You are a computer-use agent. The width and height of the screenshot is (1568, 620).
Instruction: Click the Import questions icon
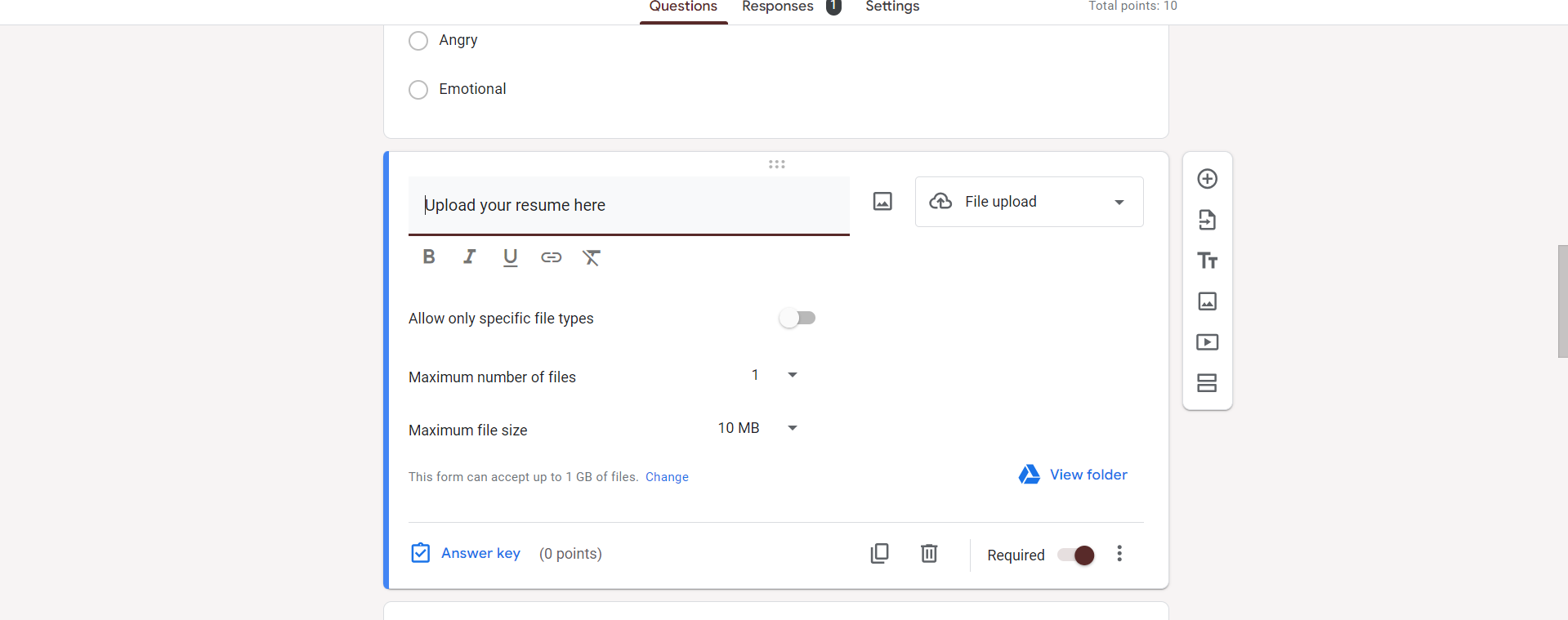pyautogui.click(x=1207, y=220)
